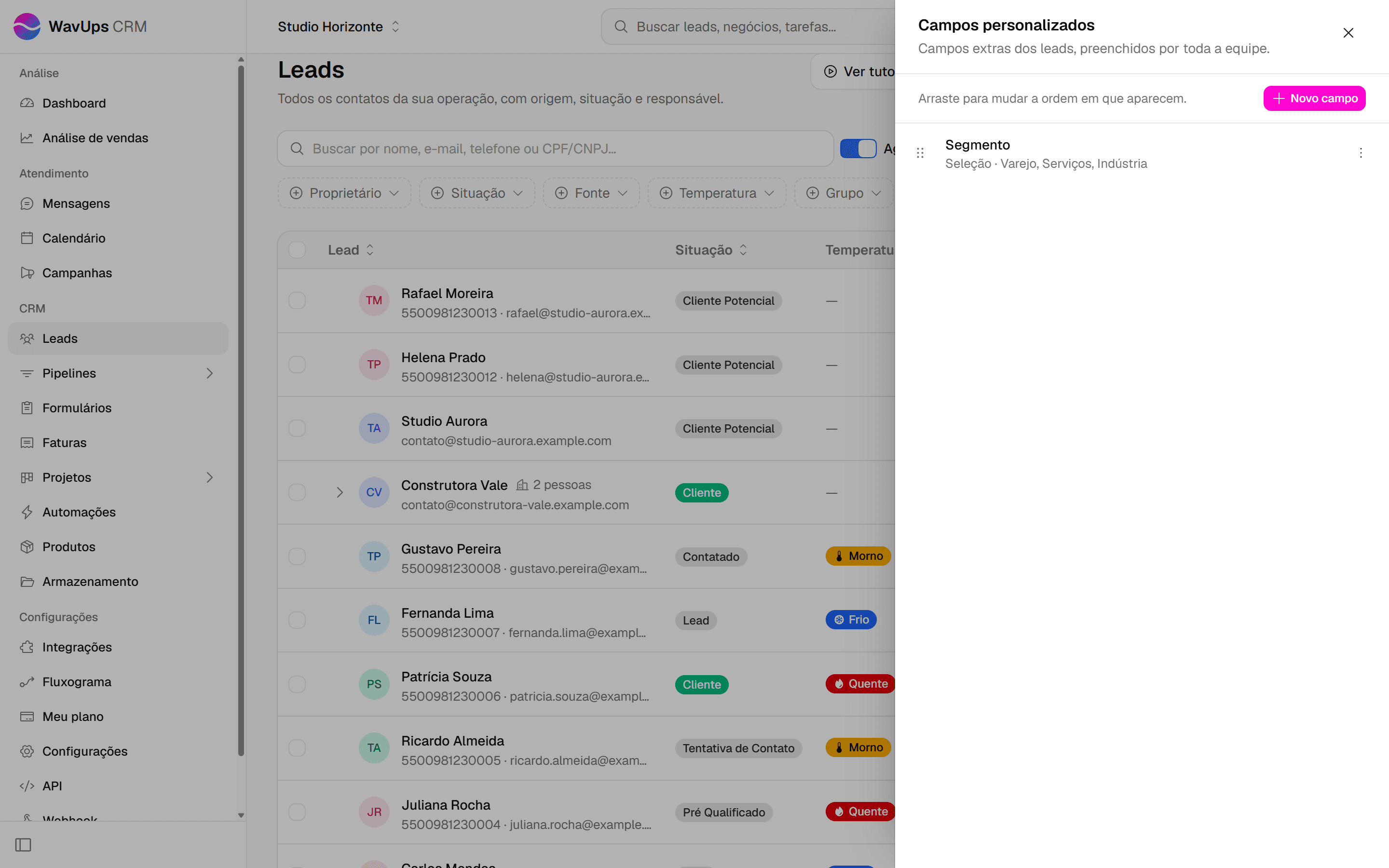1389x868 pixels.
Task: Click the Novo campo button
Action: [1314, 98]
